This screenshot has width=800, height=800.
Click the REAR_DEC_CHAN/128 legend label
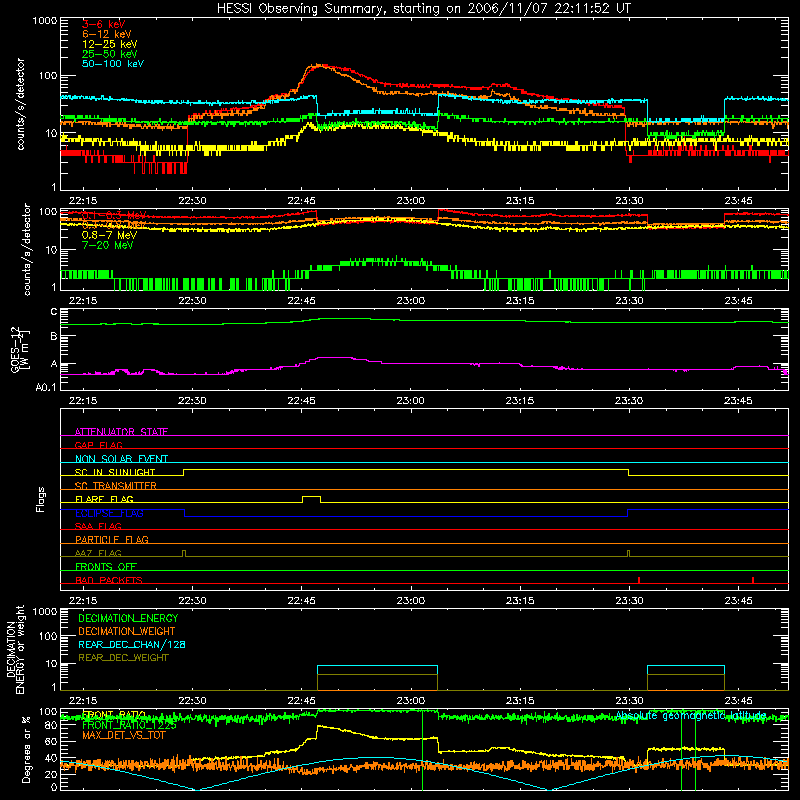[132, 644]
